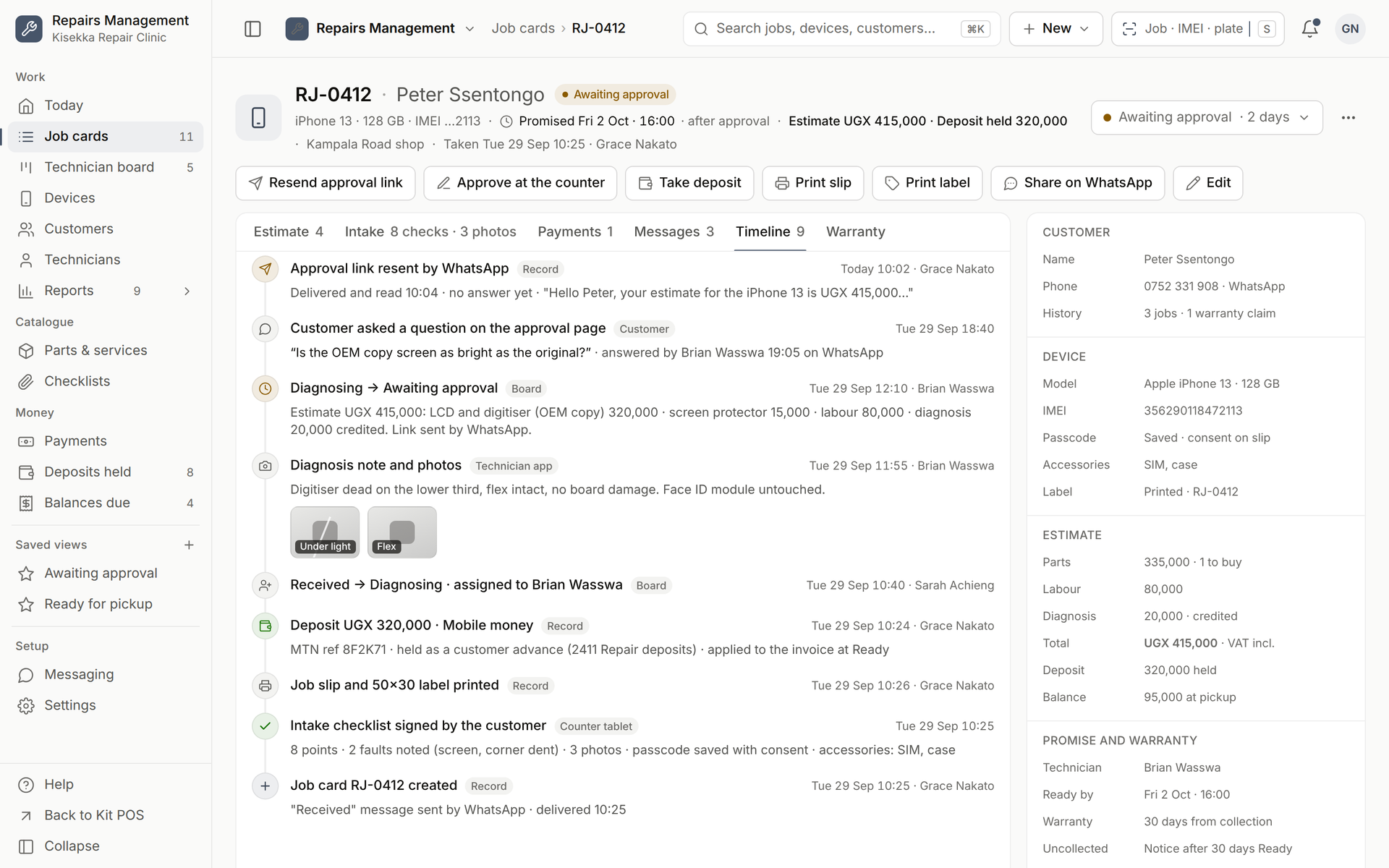Image resolution: width=1389 pixels, height=868 pixels.
Task: Switch to the Payments tab
Action: click(575, 231)
